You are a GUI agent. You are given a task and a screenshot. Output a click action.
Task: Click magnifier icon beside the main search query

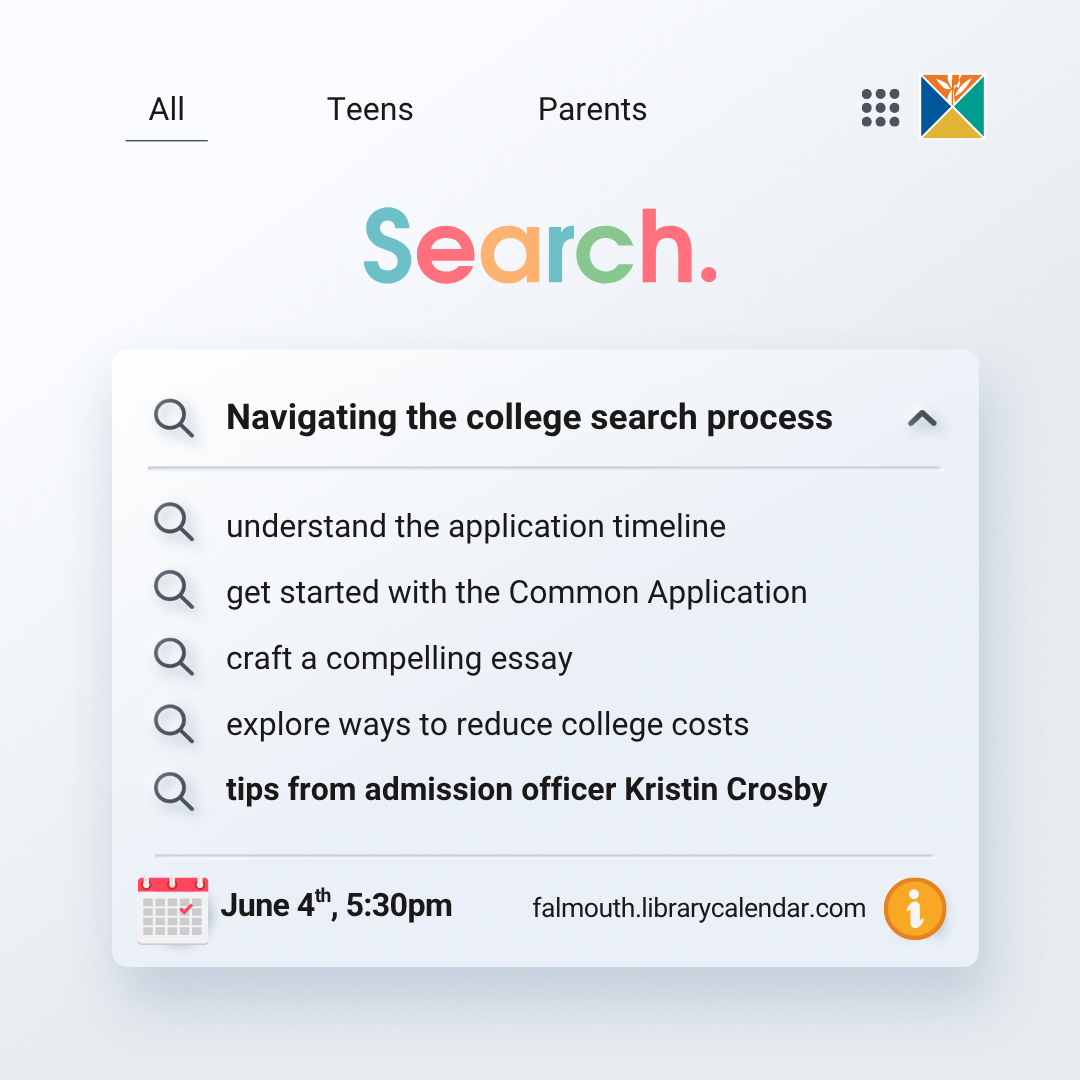(x=174, y=418)
